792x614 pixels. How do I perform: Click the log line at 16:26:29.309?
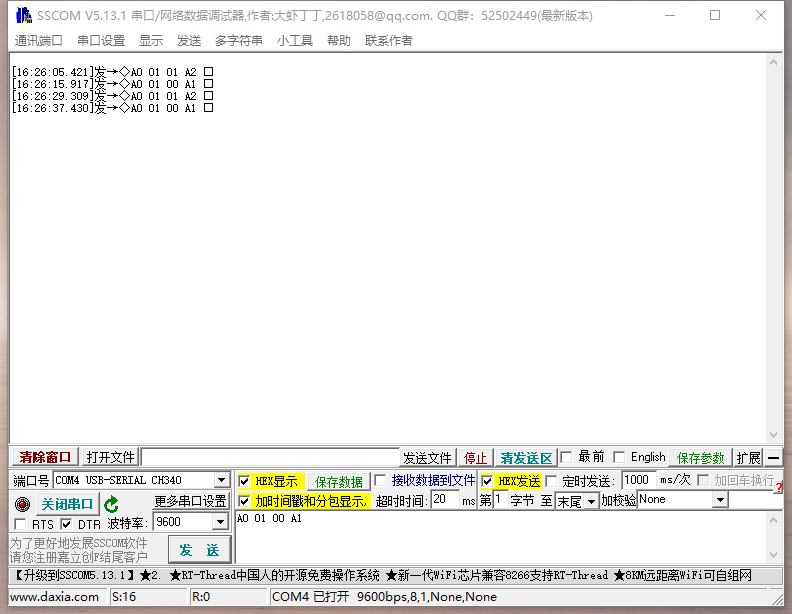coord(112,96)
